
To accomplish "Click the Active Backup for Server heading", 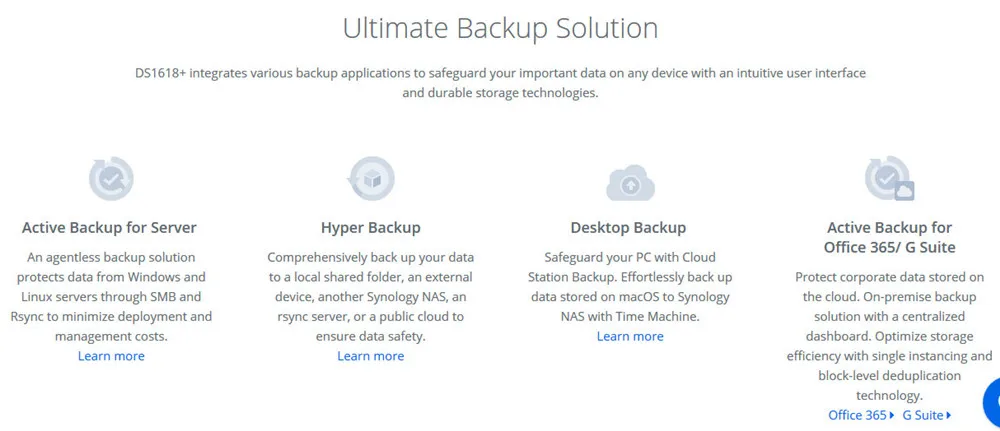I will pos(109,228).
